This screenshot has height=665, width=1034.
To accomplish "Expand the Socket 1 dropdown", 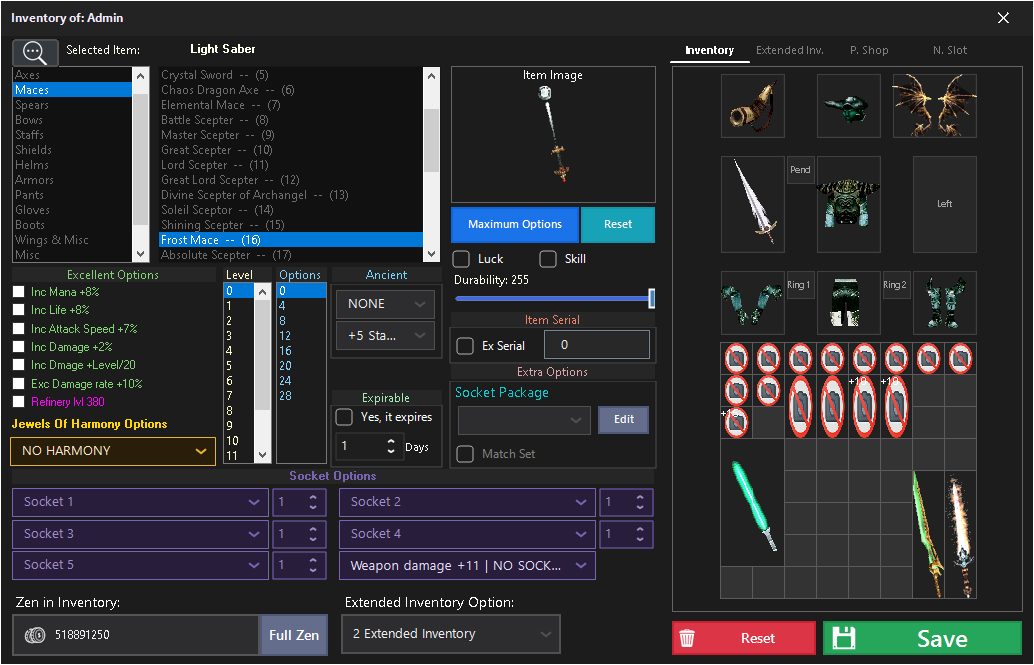I will (x=139, y=502).
